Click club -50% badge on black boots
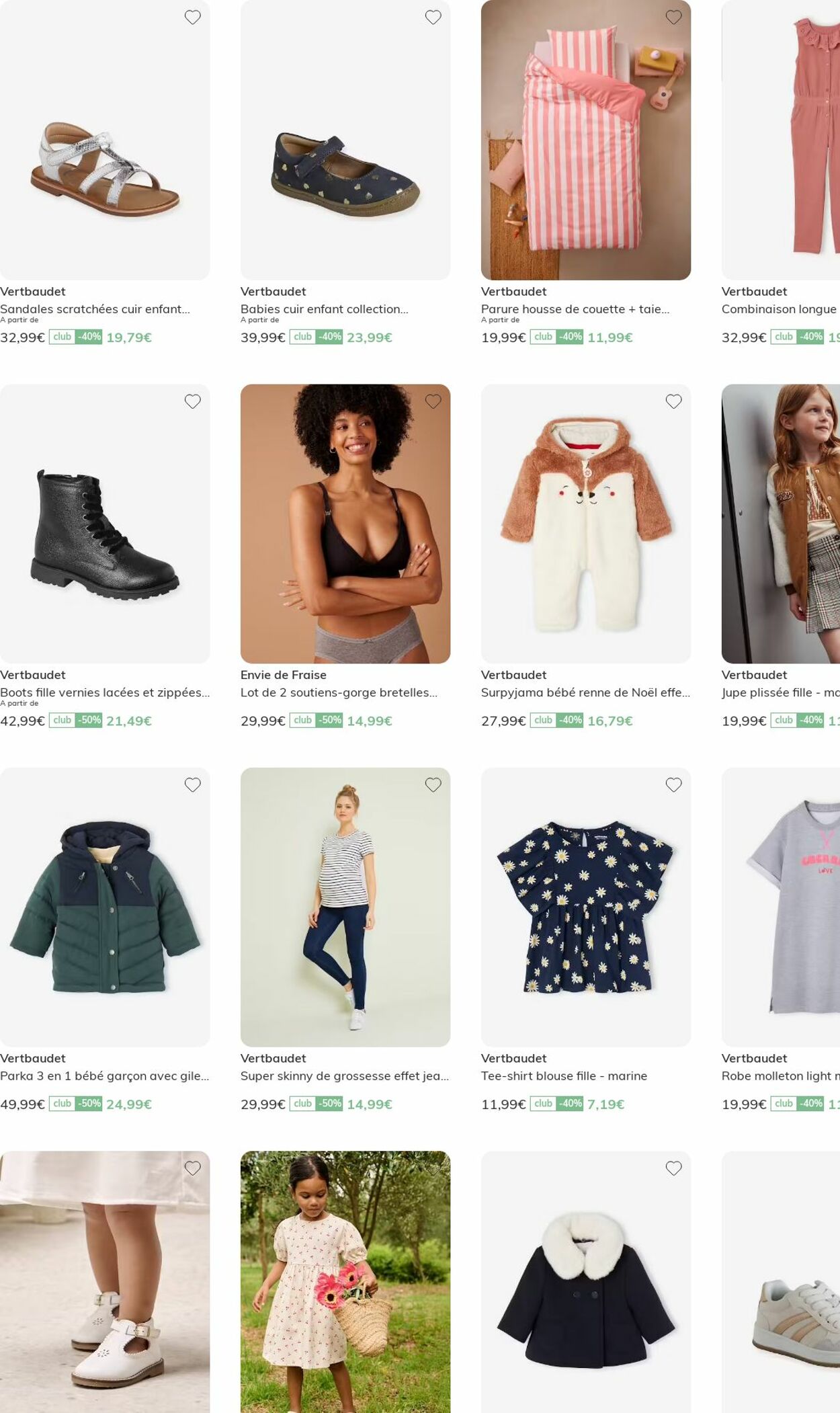The height and width of the screenshot is (1413, 840). [75, 720]
